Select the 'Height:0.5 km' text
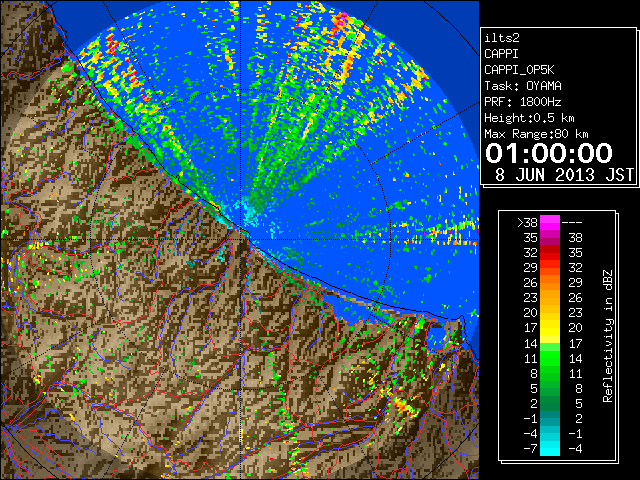Viewport: 640px width, 480px height. (x=529, y=118)
